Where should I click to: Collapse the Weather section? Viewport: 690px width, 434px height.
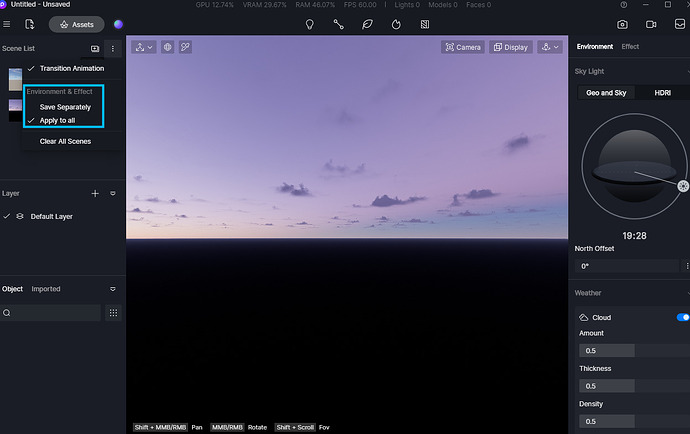click(x=688, y=293)
